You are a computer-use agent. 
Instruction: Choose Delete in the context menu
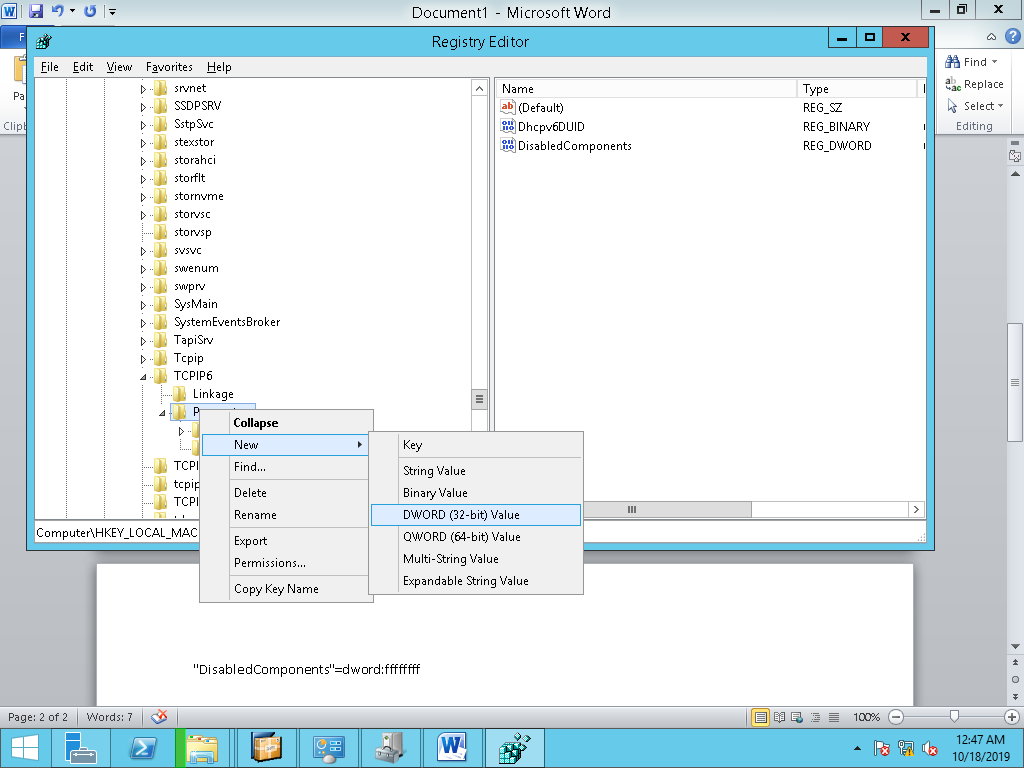coord(286,493)
